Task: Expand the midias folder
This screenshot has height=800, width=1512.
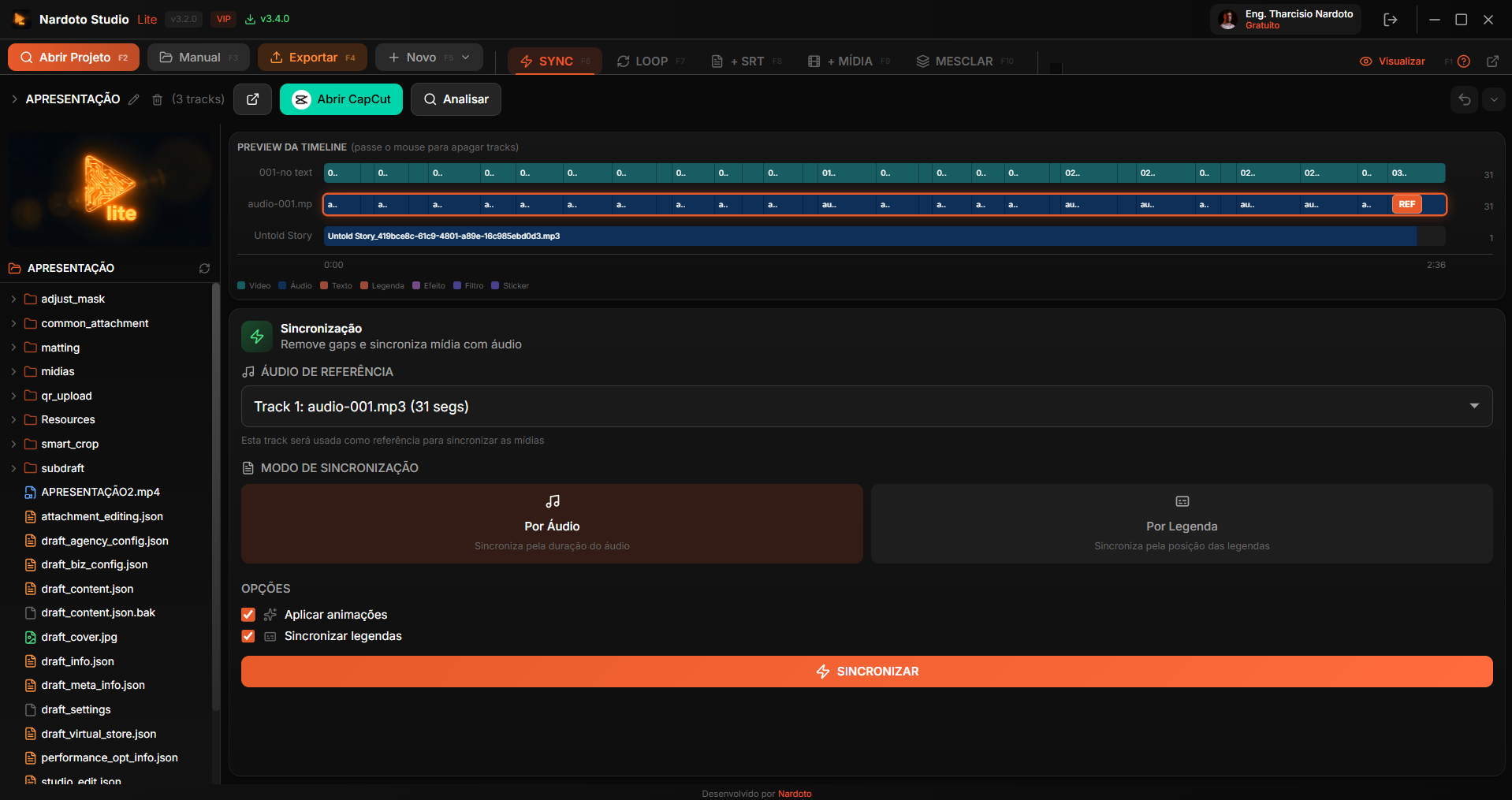Action: 58,371
